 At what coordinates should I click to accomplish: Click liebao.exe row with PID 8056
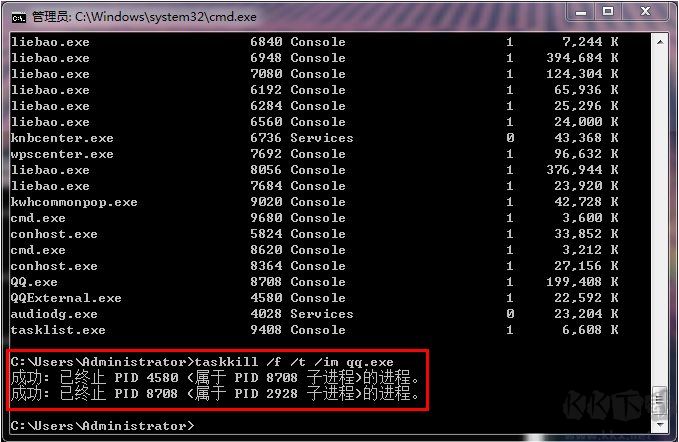click(314, 170)
